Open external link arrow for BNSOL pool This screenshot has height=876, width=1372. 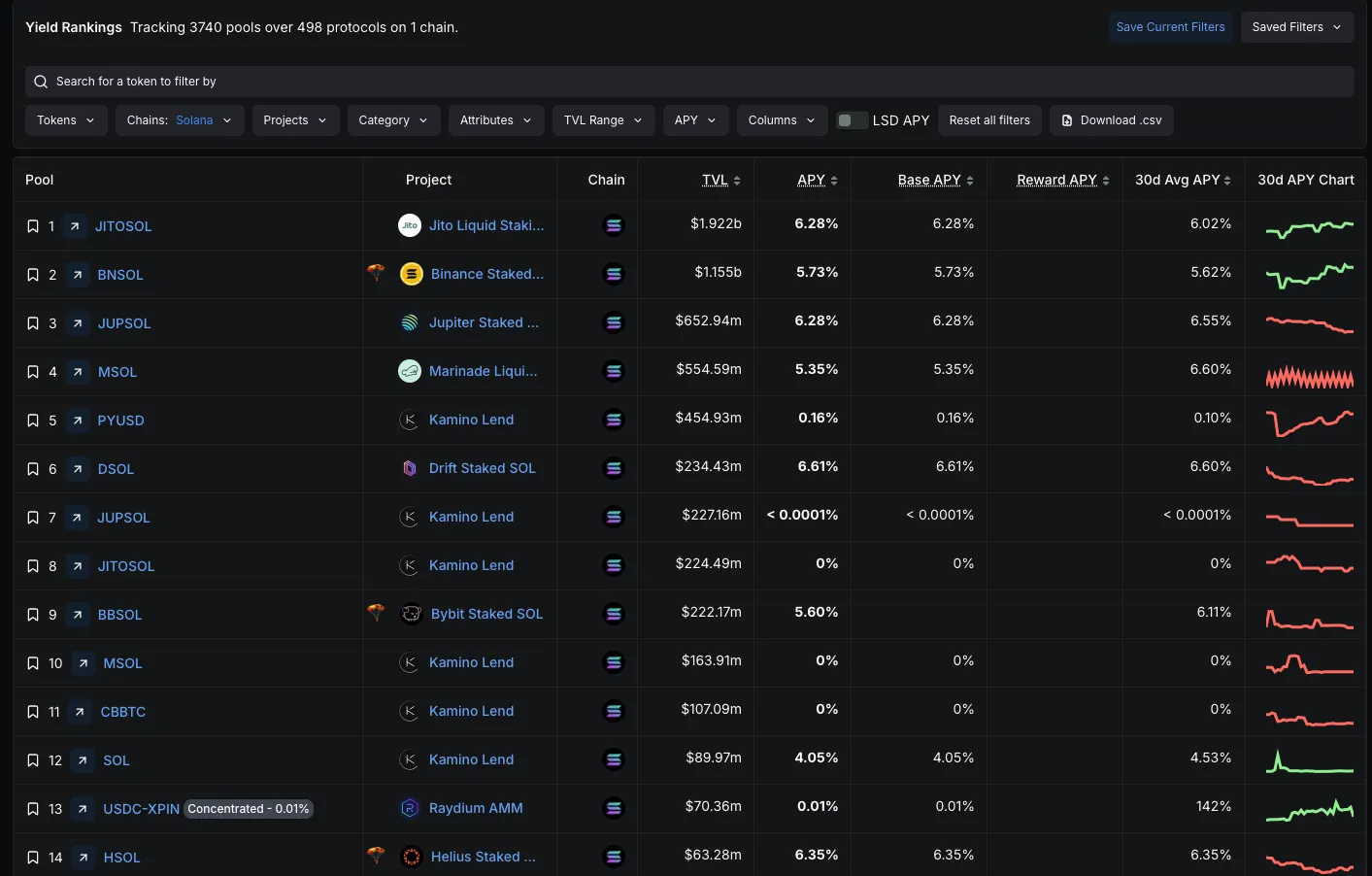(x=78, y=275)
